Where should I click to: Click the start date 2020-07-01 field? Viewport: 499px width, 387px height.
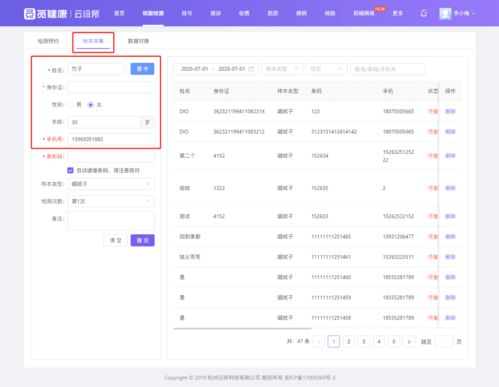194,69
